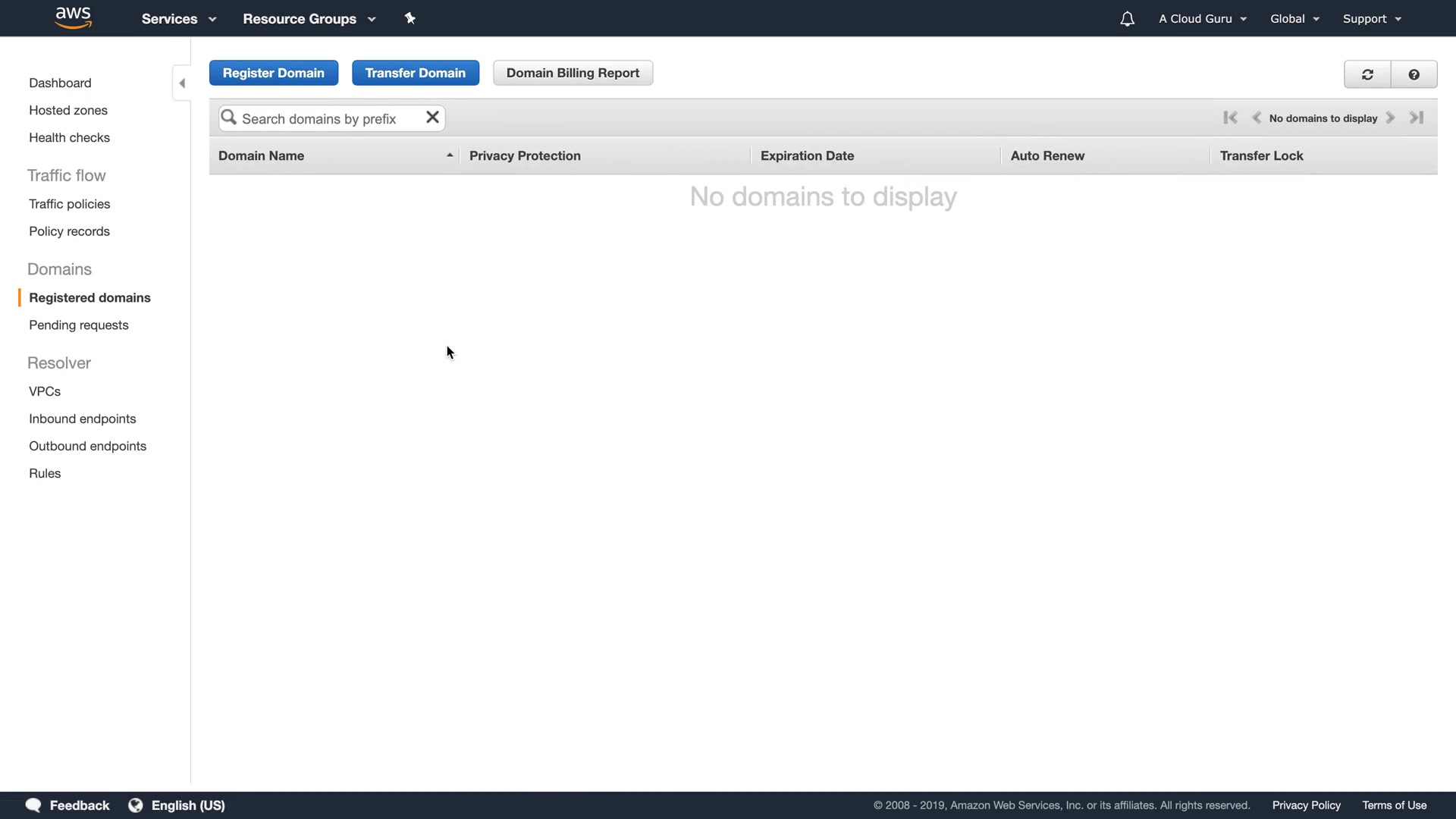
Task: Open Pending requests in sidebar
Action: tap(79, 325)
